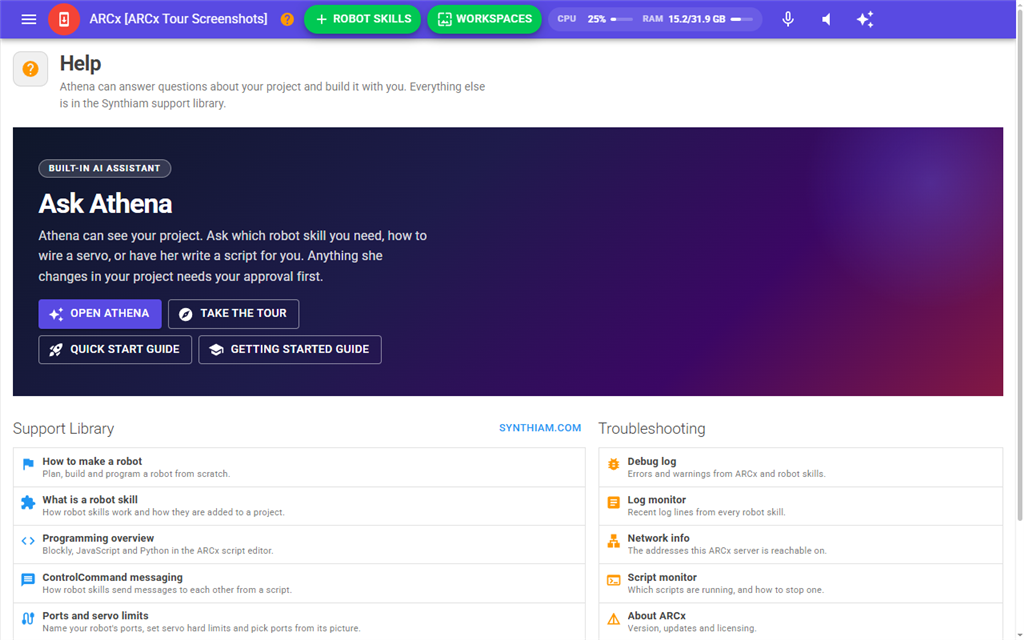
Task: Click the network tree icon for Network info
Action: (613, 541)
